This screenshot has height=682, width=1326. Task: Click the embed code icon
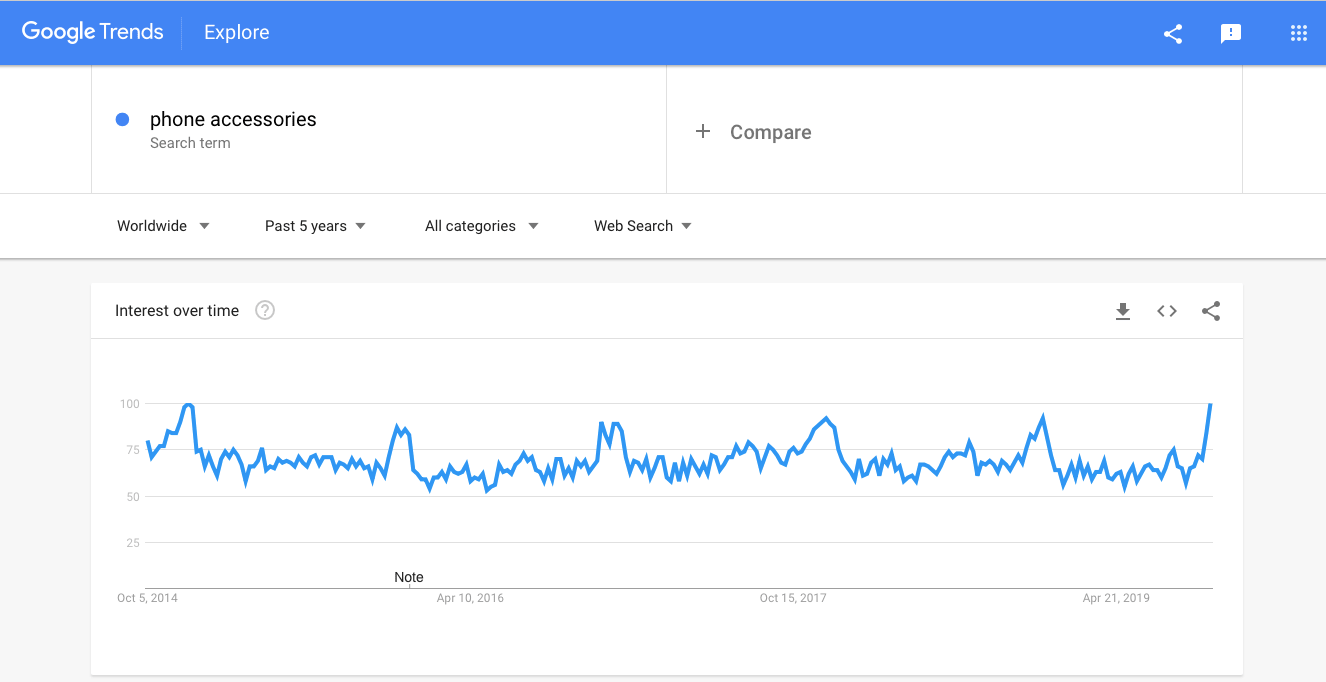pyautogui.click(x=1167, y=311)
